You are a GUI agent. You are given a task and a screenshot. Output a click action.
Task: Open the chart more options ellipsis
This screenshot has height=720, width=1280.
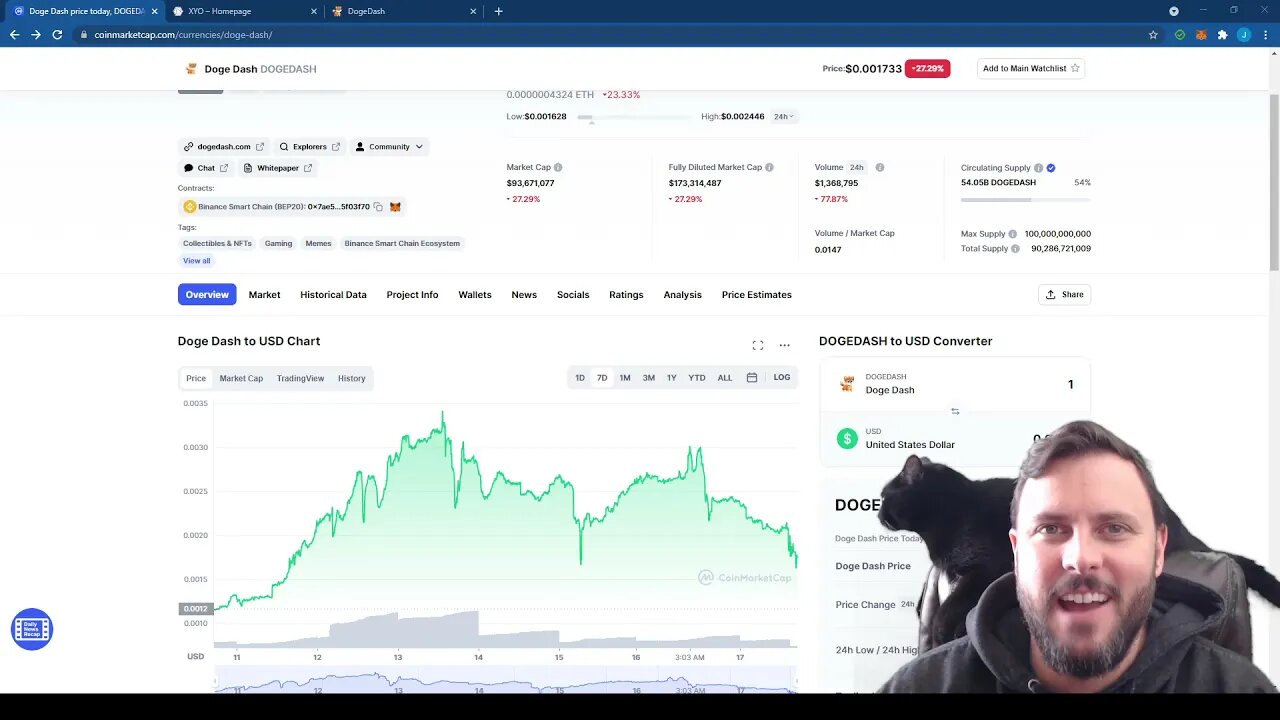point(784,345)
